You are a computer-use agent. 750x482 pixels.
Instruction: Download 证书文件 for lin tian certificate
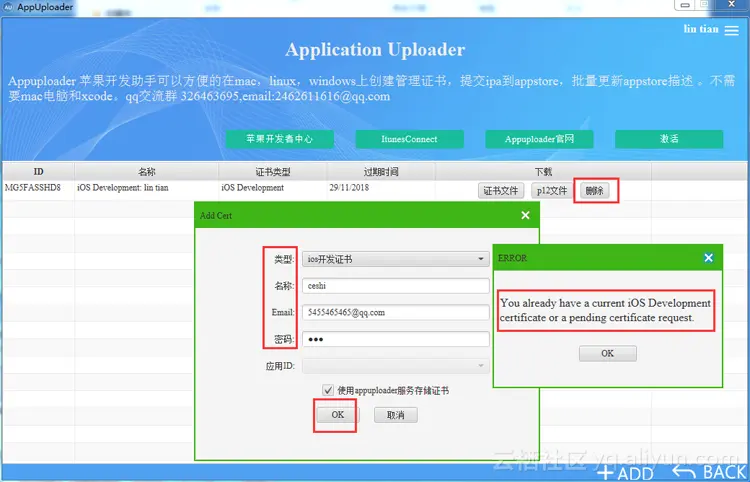click(501, 191)
